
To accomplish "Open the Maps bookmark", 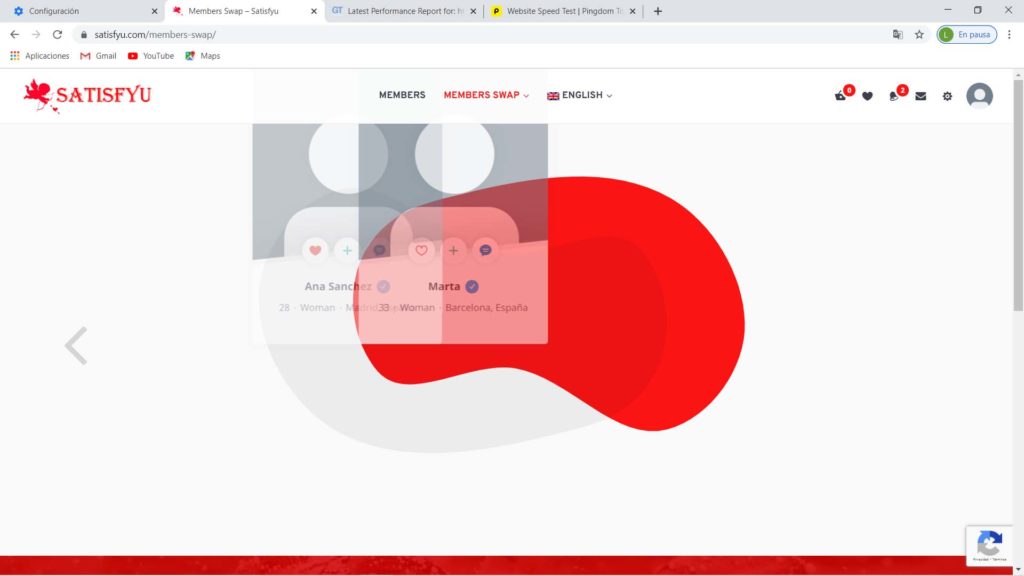I will coord(202,56).
